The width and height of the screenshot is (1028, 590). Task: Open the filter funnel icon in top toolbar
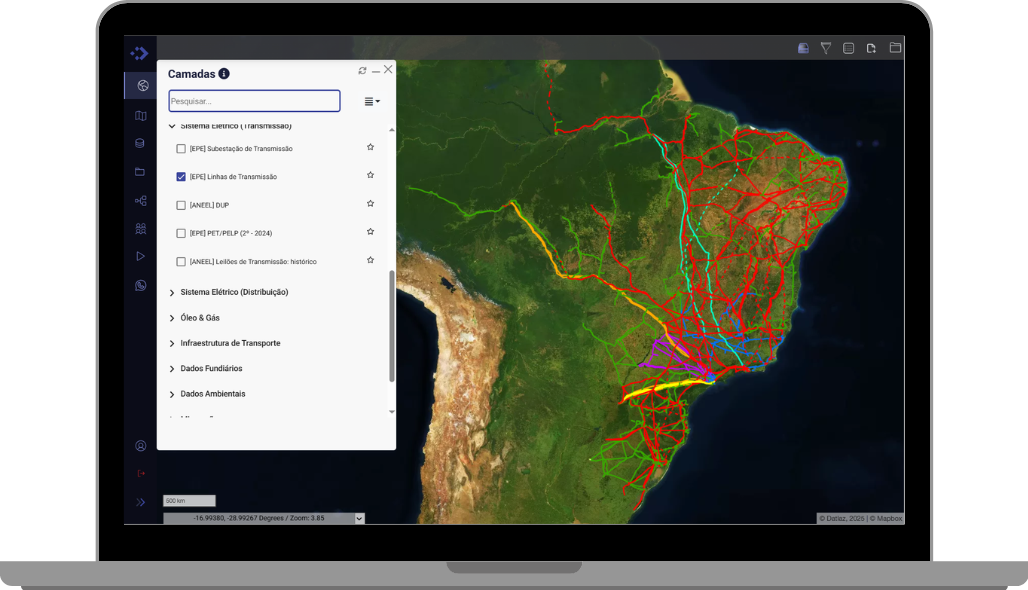826,48
